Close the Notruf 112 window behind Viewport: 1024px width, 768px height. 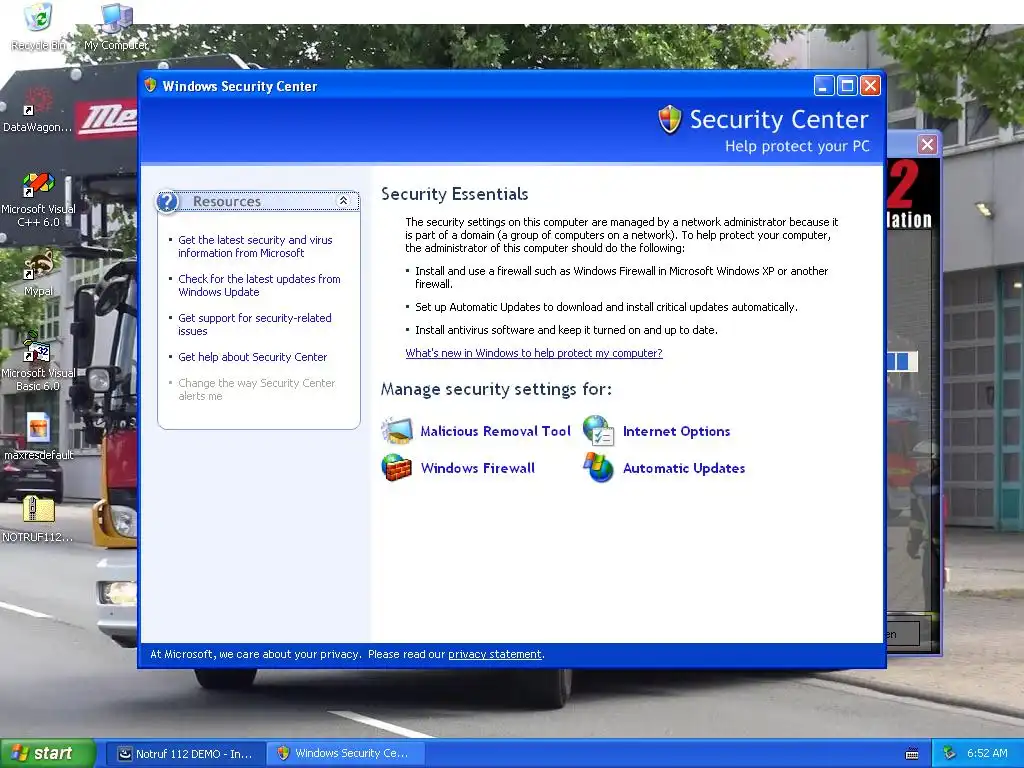[x=927, y=144]
